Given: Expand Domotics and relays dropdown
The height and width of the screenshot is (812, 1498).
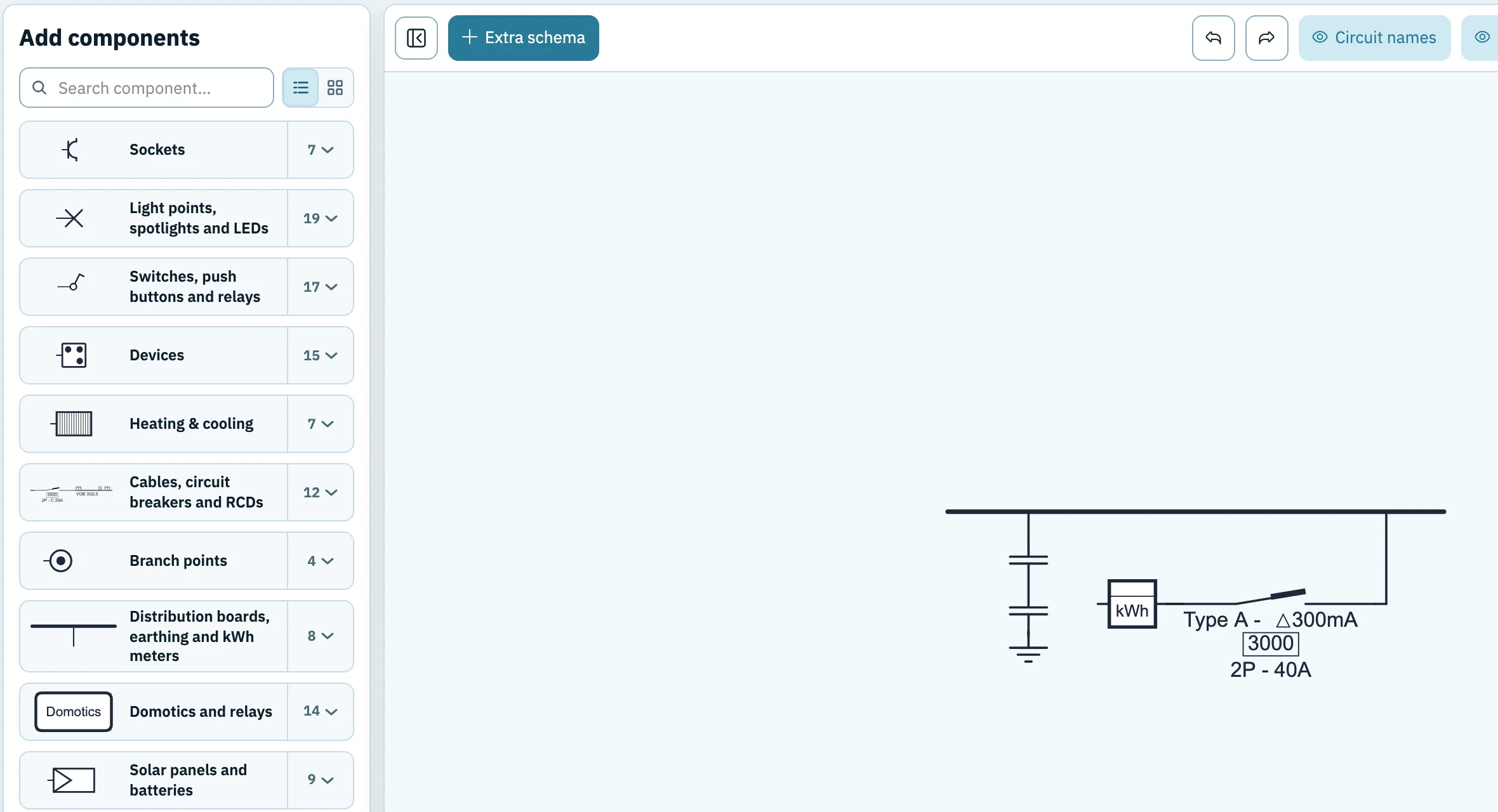Looking at the screenshot, I should pos(321,711).
